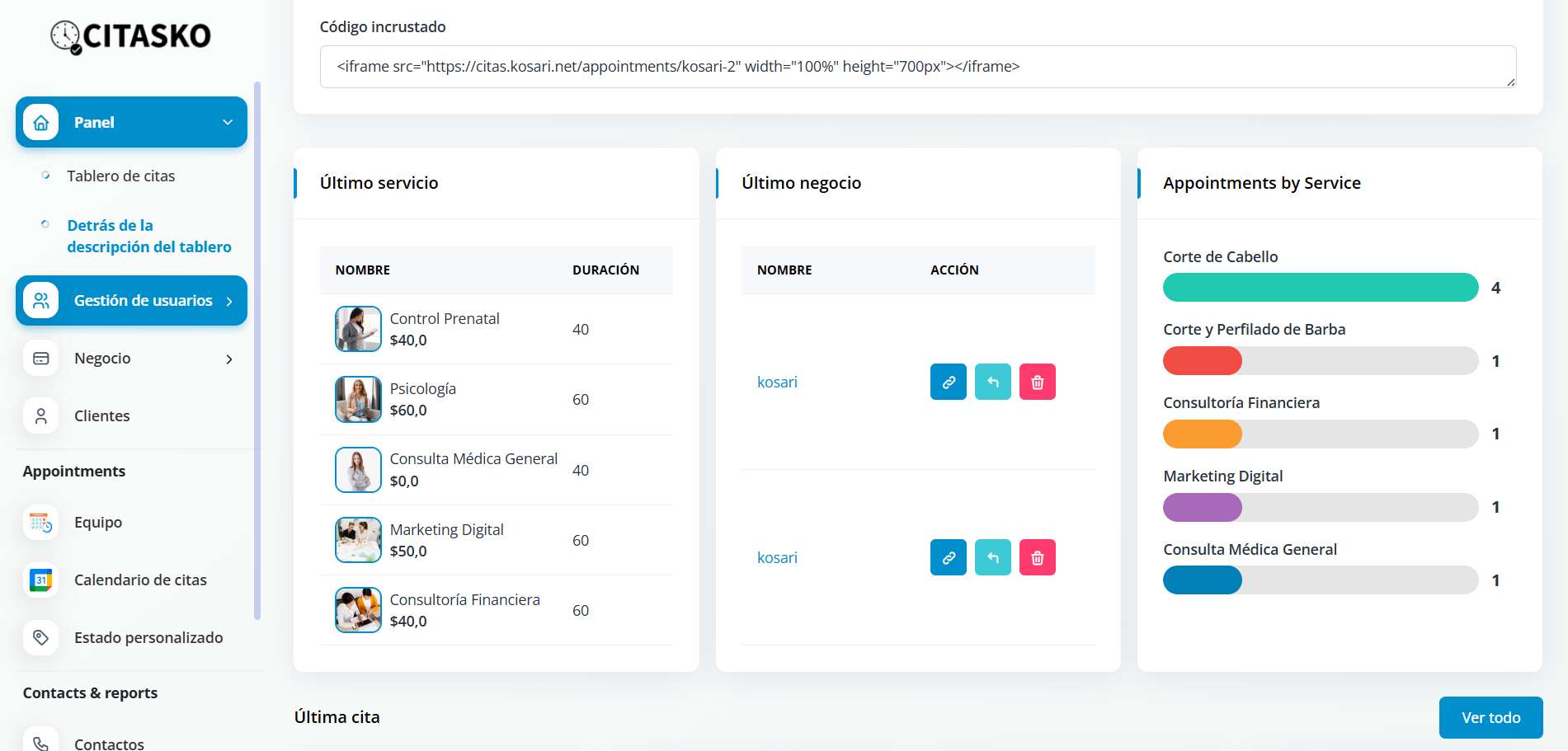Click the Estado personalizado tag icon
1568x751 pixels.
click(x=40, y=637)
